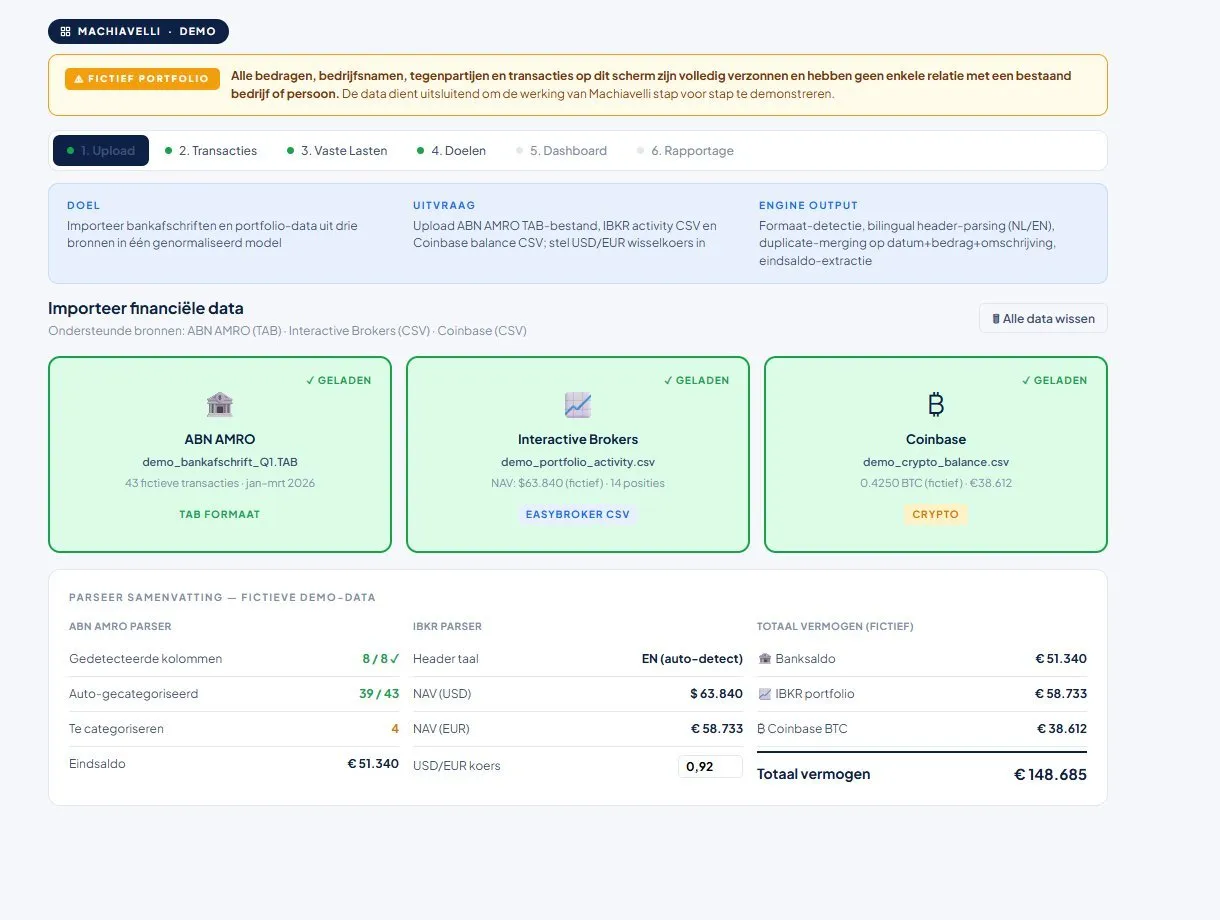
Task: Click the Fictief Portfolio warning label
Action: [x=142, y=79]
